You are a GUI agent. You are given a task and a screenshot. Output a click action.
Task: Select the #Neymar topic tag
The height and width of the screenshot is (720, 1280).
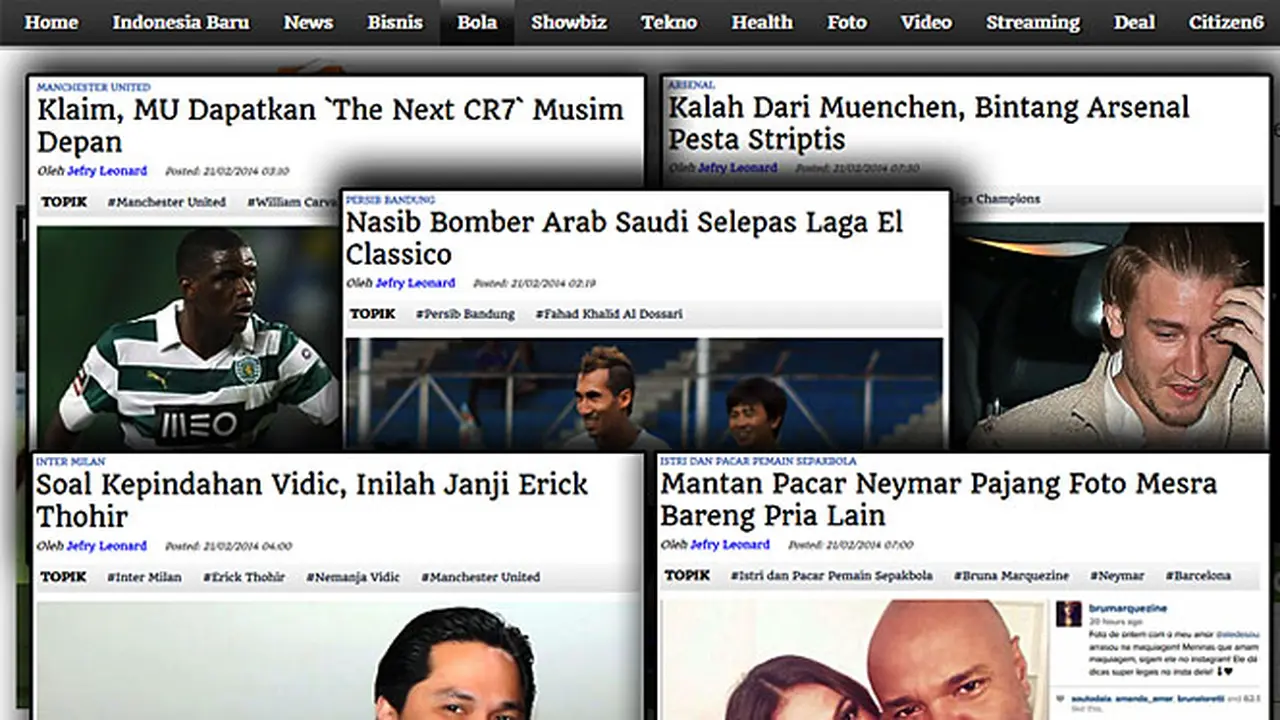click(1117, 576)
